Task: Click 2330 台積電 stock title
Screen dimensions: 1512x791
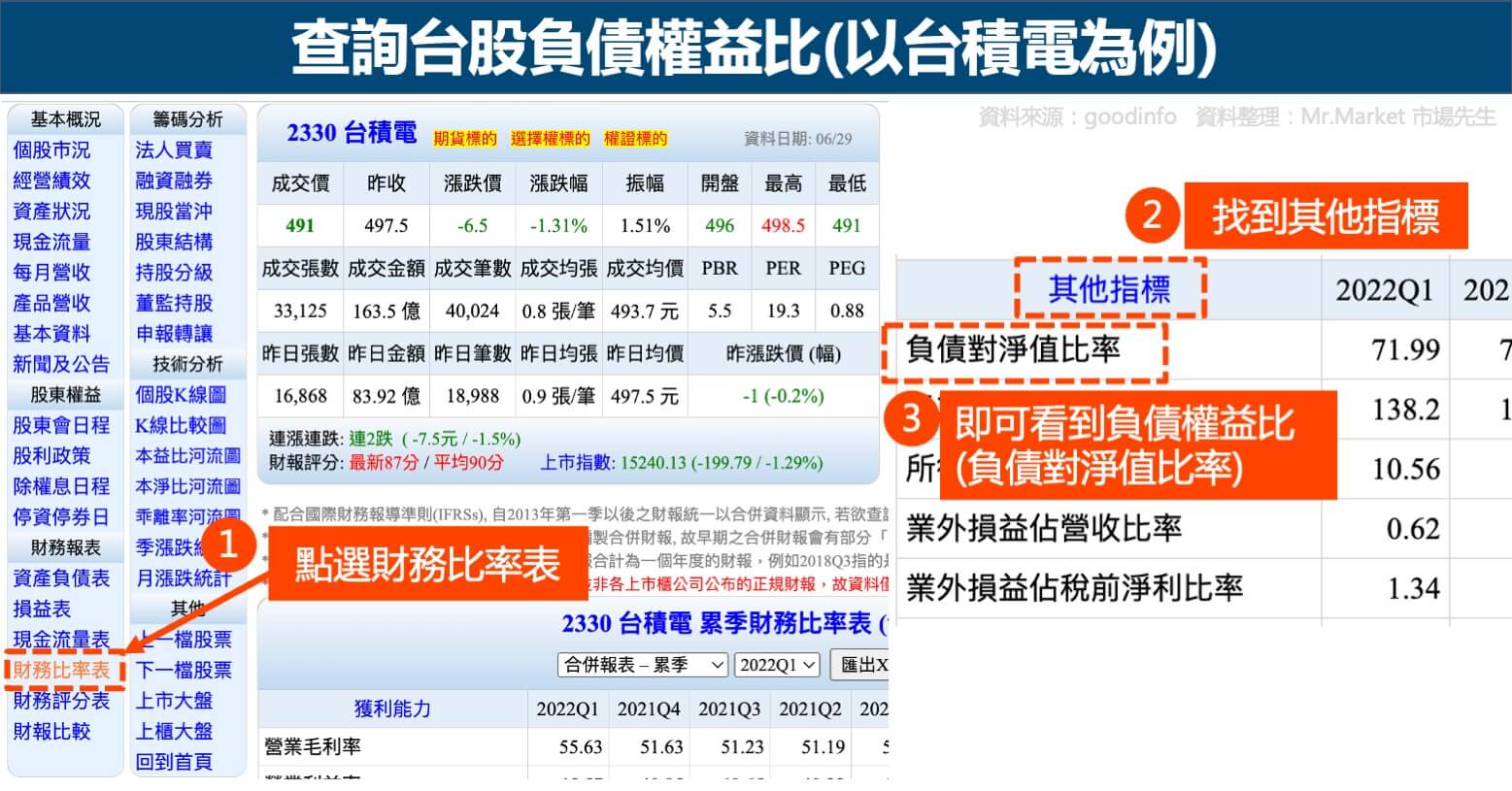Action: (x=352, y=133)
